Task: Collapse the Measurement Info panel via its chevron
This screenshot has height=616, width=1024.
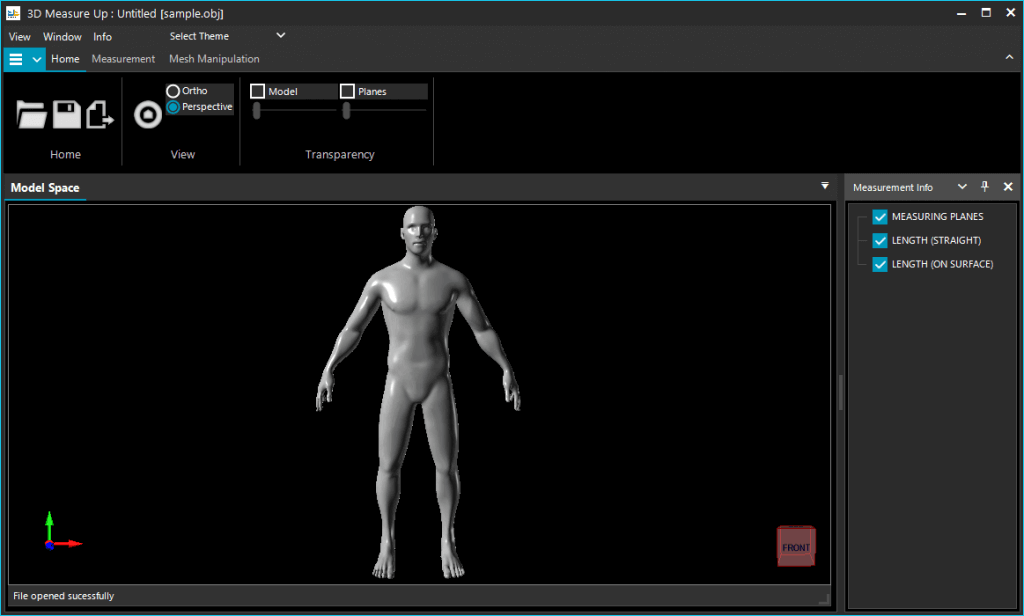Action: click(962, 187)
